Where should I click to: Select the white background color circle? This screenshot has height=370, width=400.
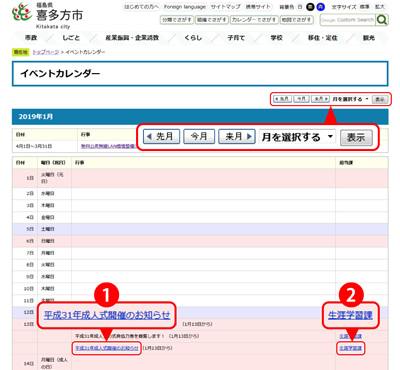300,7
